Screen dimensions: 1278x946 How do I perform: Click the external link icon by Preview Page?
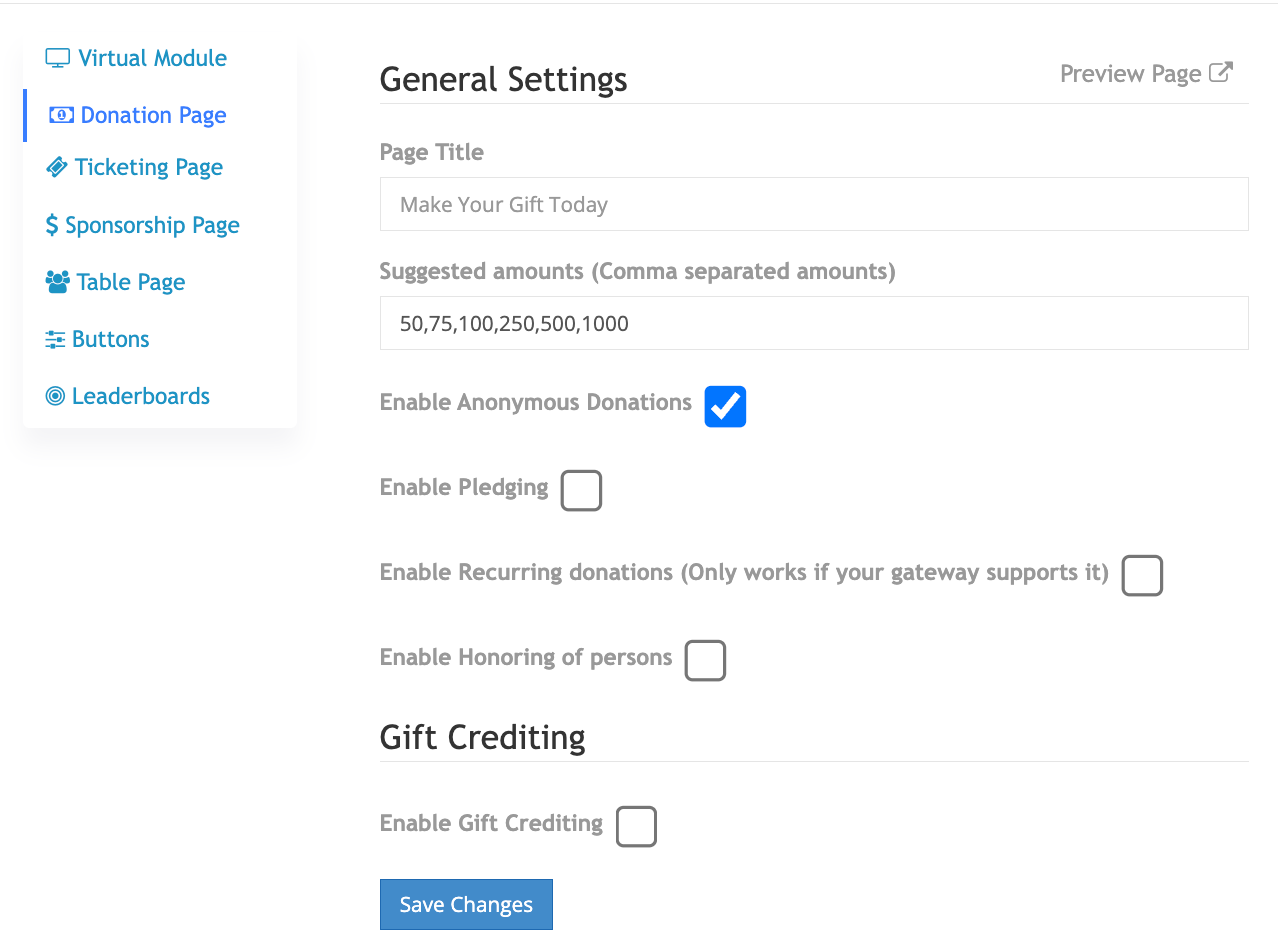(1221, 73)
